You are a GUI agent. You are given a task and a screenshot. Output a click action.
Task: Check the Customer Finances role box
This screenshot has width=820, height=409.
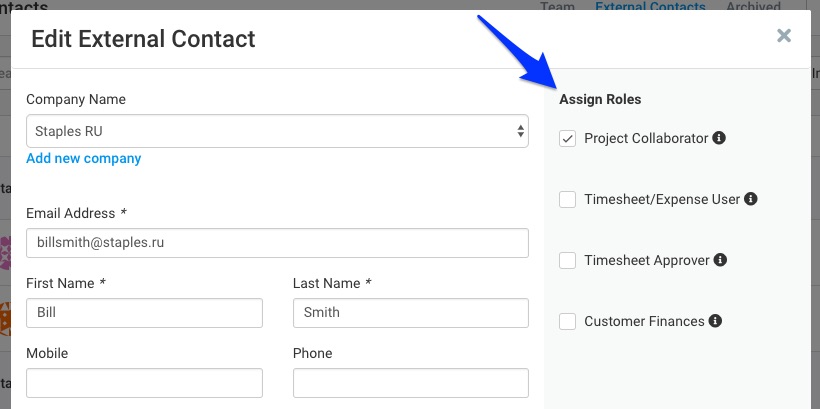pyautogui.click(x=567, y=321)
